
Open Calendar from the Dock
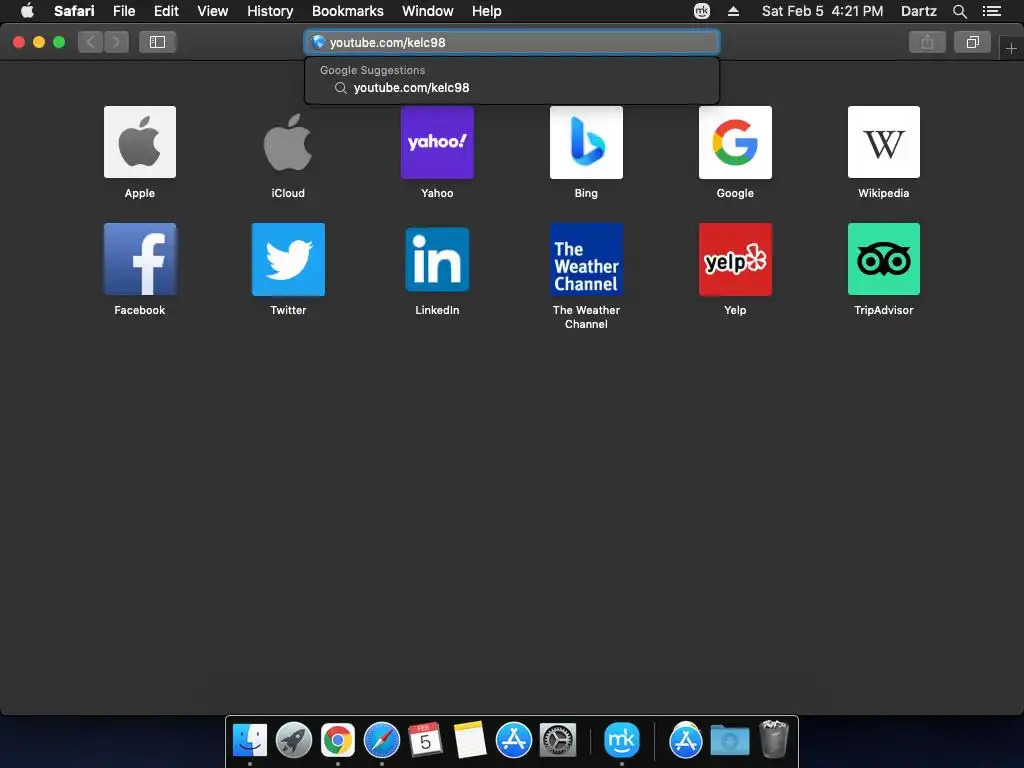point(425,741)
